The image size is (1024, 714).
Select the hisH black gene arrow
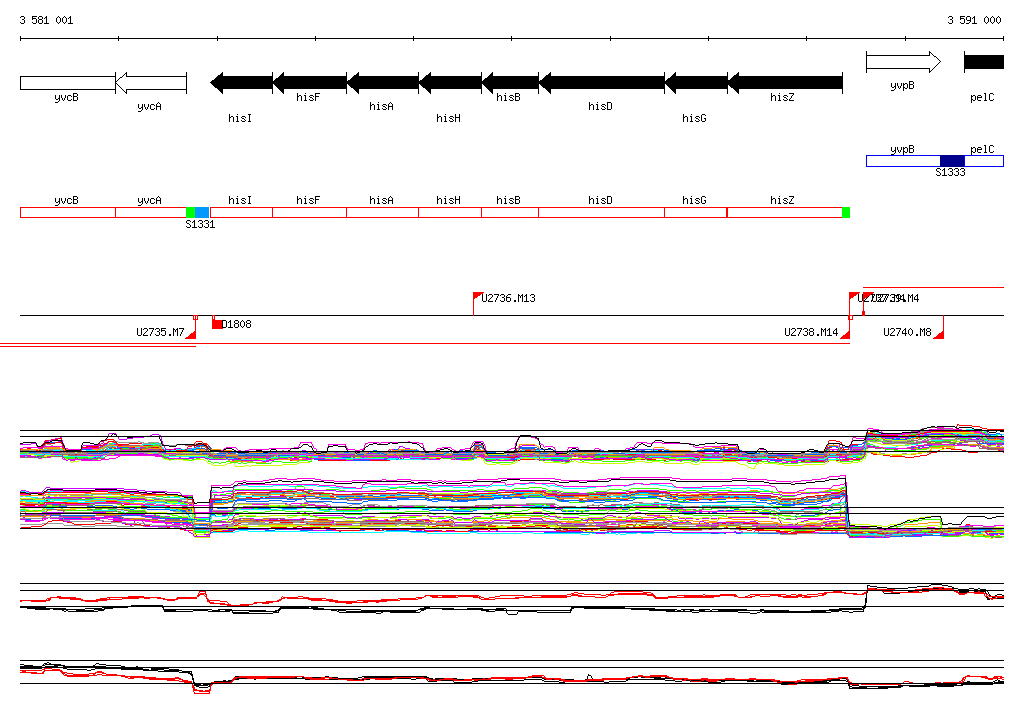pos(450,83)
